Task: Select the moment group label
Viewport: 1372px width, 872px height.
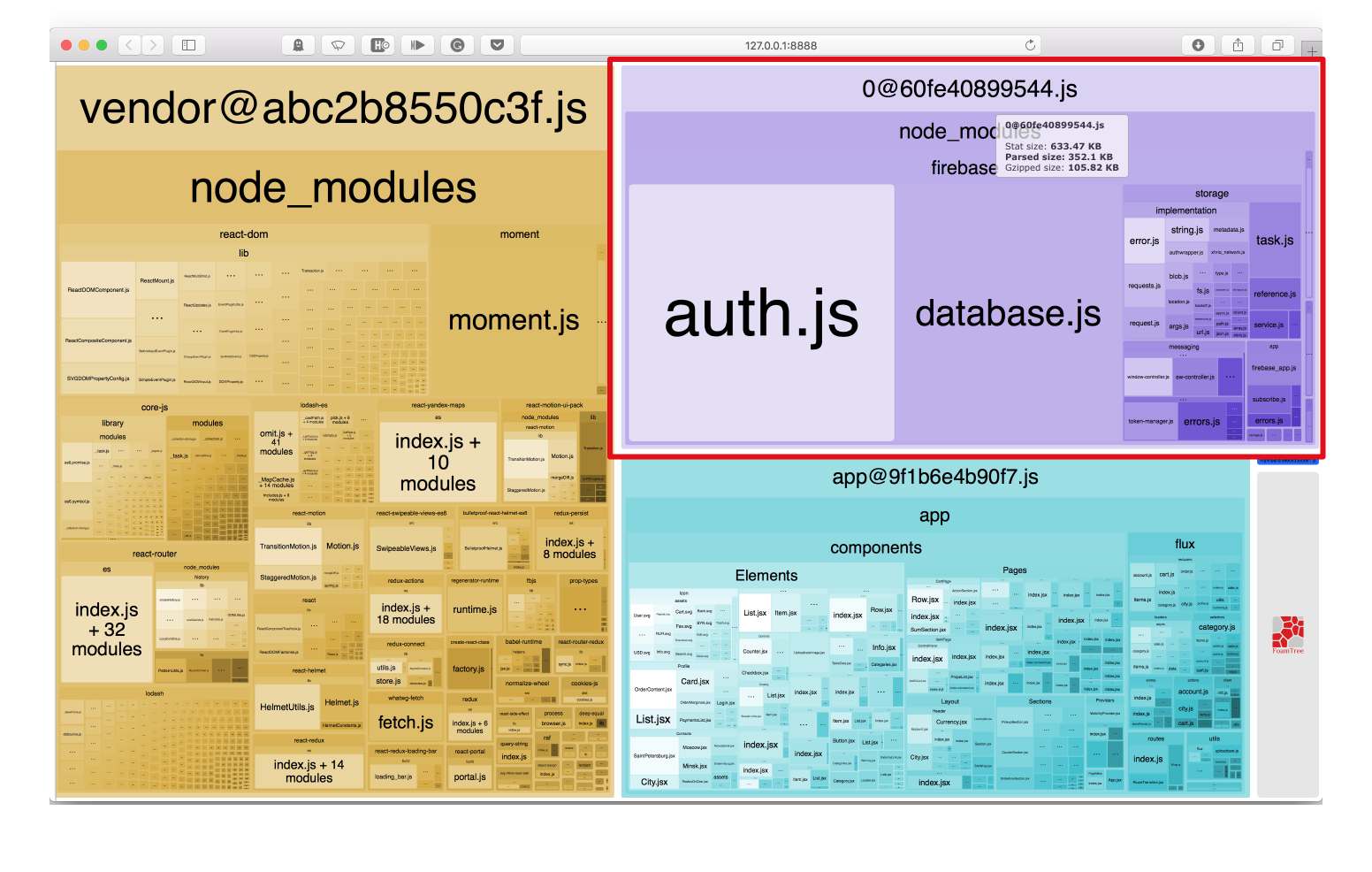Action: pyautogui.click(x=519, y=234)
